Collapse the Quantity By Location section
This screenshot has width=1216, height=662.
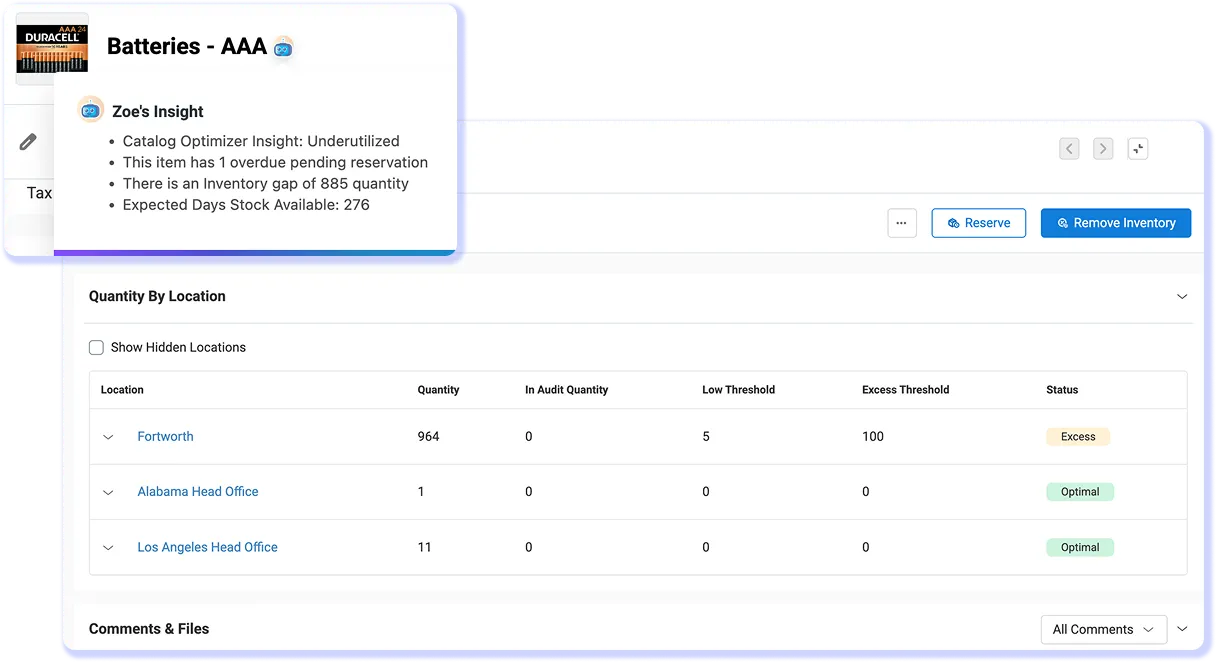(x=1182, y=297)
